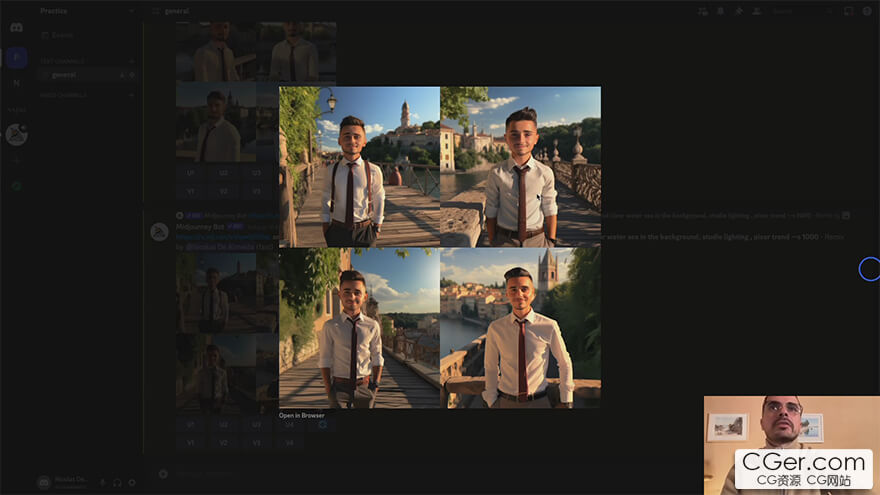
Task: Open User Settings gear in the user panel
Action: point(132,482)
